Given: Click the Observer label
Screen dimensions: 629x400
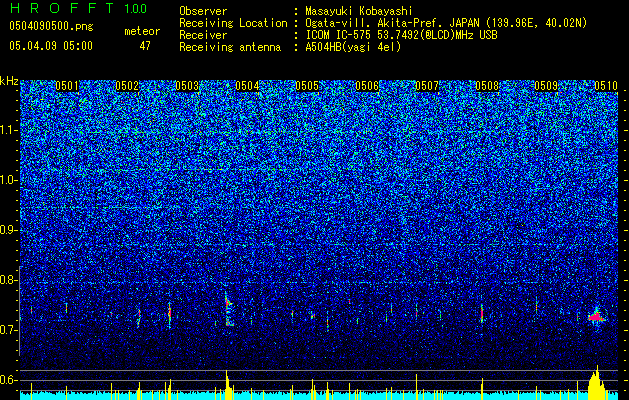Looking at the screenshot, I should 203,11.
